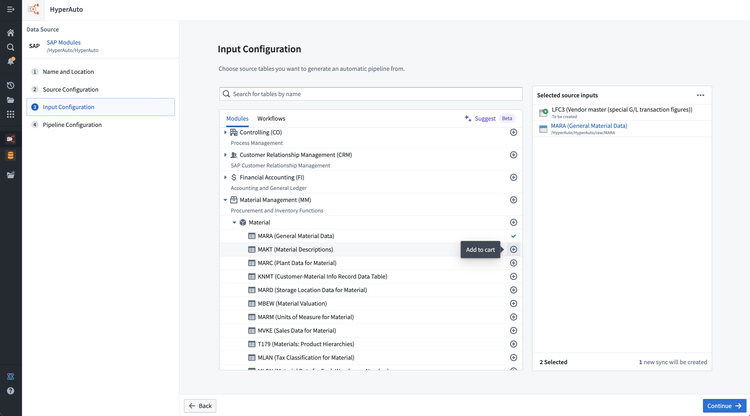The image size is (750, 416).
Task: Add MAKT table to cart
Action: [x=513, y=250]
